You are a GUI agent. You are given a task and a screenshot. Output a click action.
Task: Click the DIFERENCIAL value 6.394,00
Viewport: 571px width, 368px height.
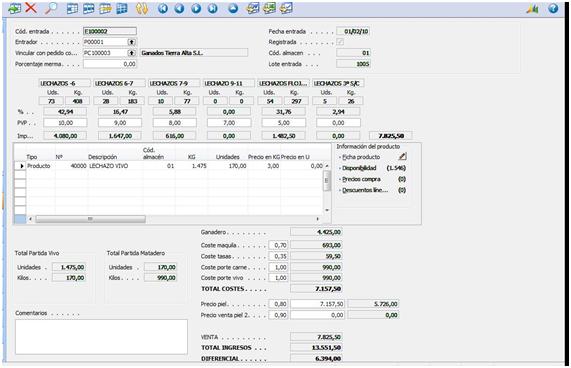(316, 358)
